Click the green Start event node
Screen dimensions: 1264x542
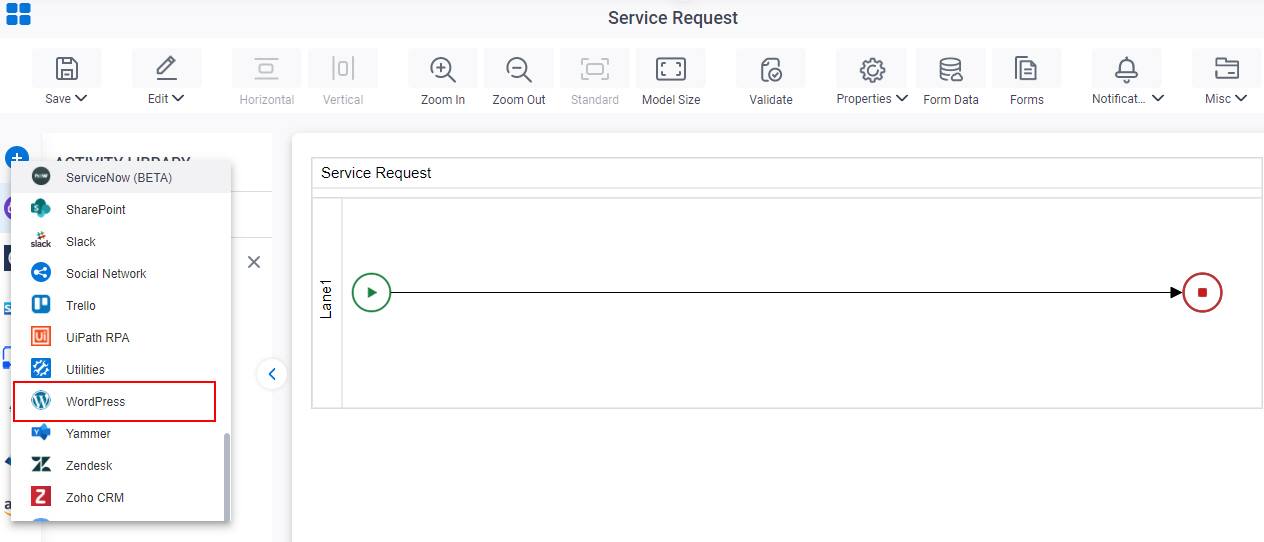371,293
